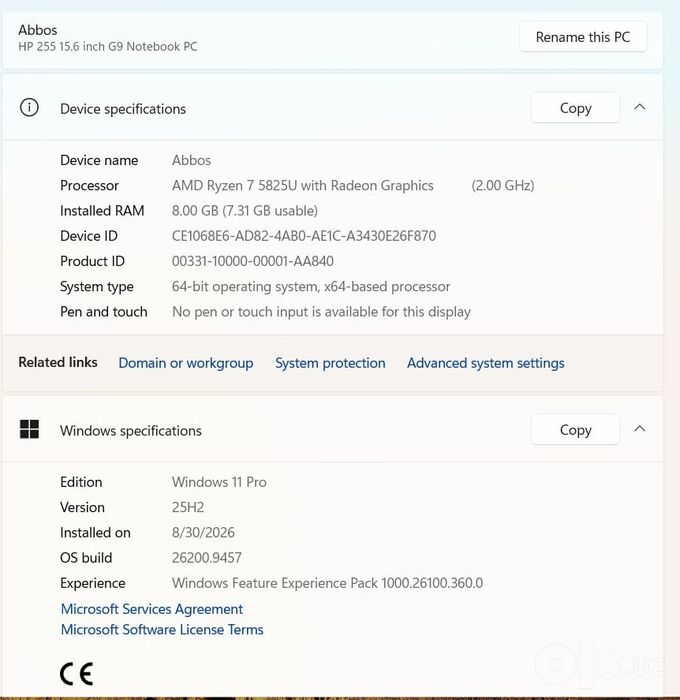680x700 pixels.
Task: Click the Pen and touch value text
Action: click(x=321, y=312)
